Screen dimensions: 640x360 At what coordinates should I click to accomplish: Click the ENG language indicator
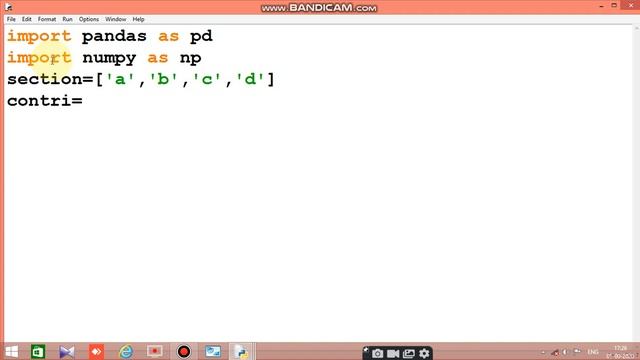coord(593,352)
